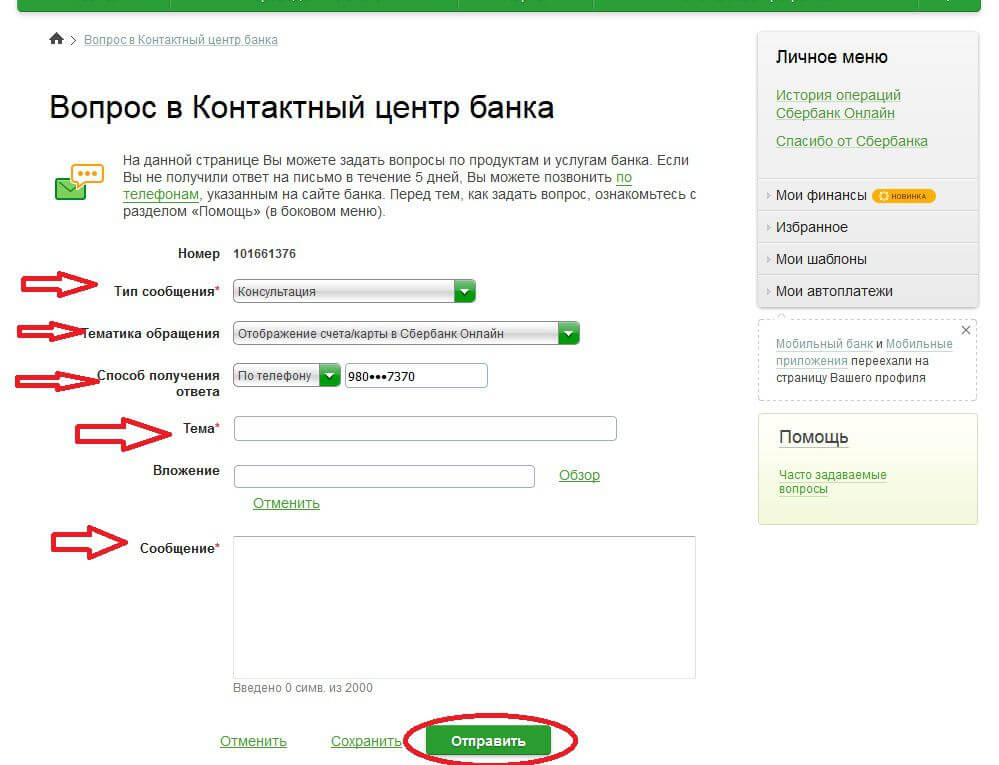This screenshot has width=999, height=765.
Task: Open the 'По телефону' reply method dropdown
Action: [x=287, y=376]
